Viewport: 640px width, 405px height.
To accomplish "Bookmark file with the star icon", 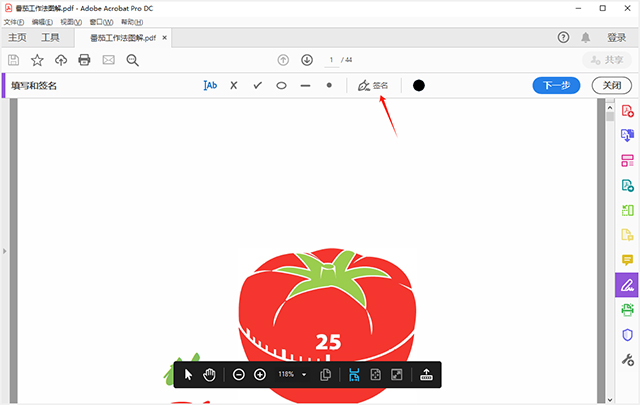I will point(37,60).
